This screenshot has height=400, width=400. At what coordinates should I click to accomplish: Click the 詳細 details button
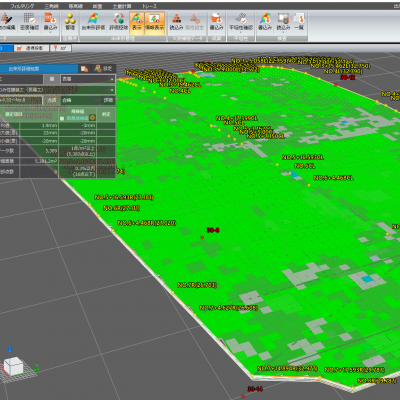tap(108, 100)
